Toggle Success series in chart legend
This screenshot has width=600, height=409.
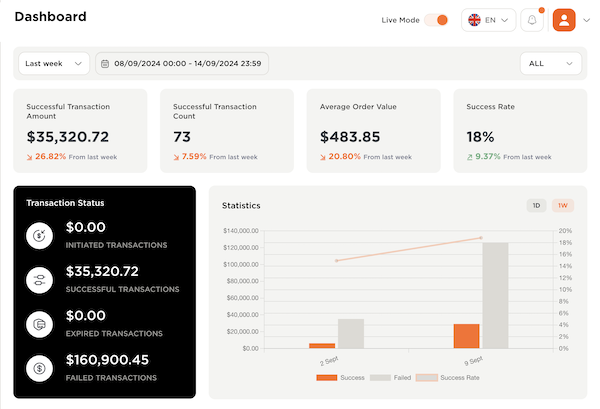[341, 378]
